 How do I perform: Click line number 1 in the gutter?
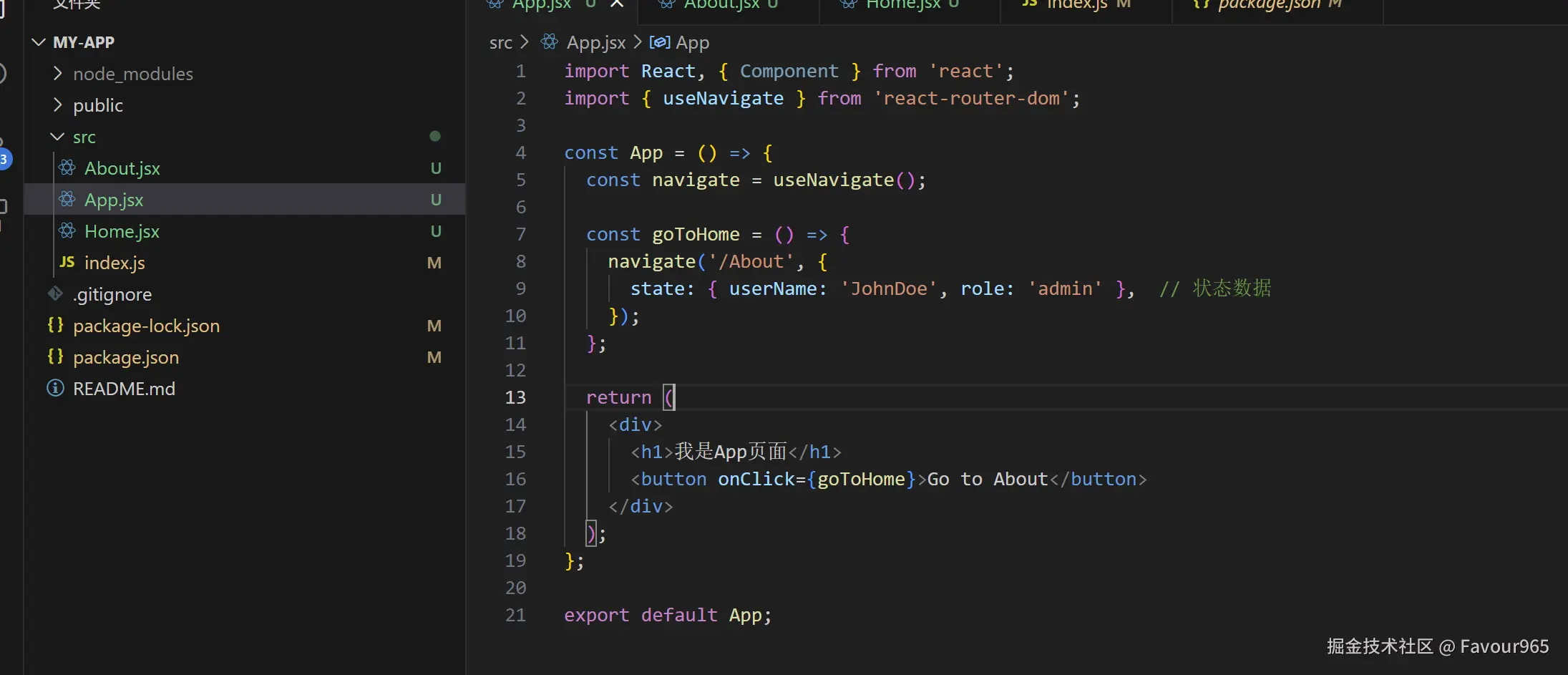point(520,71)
